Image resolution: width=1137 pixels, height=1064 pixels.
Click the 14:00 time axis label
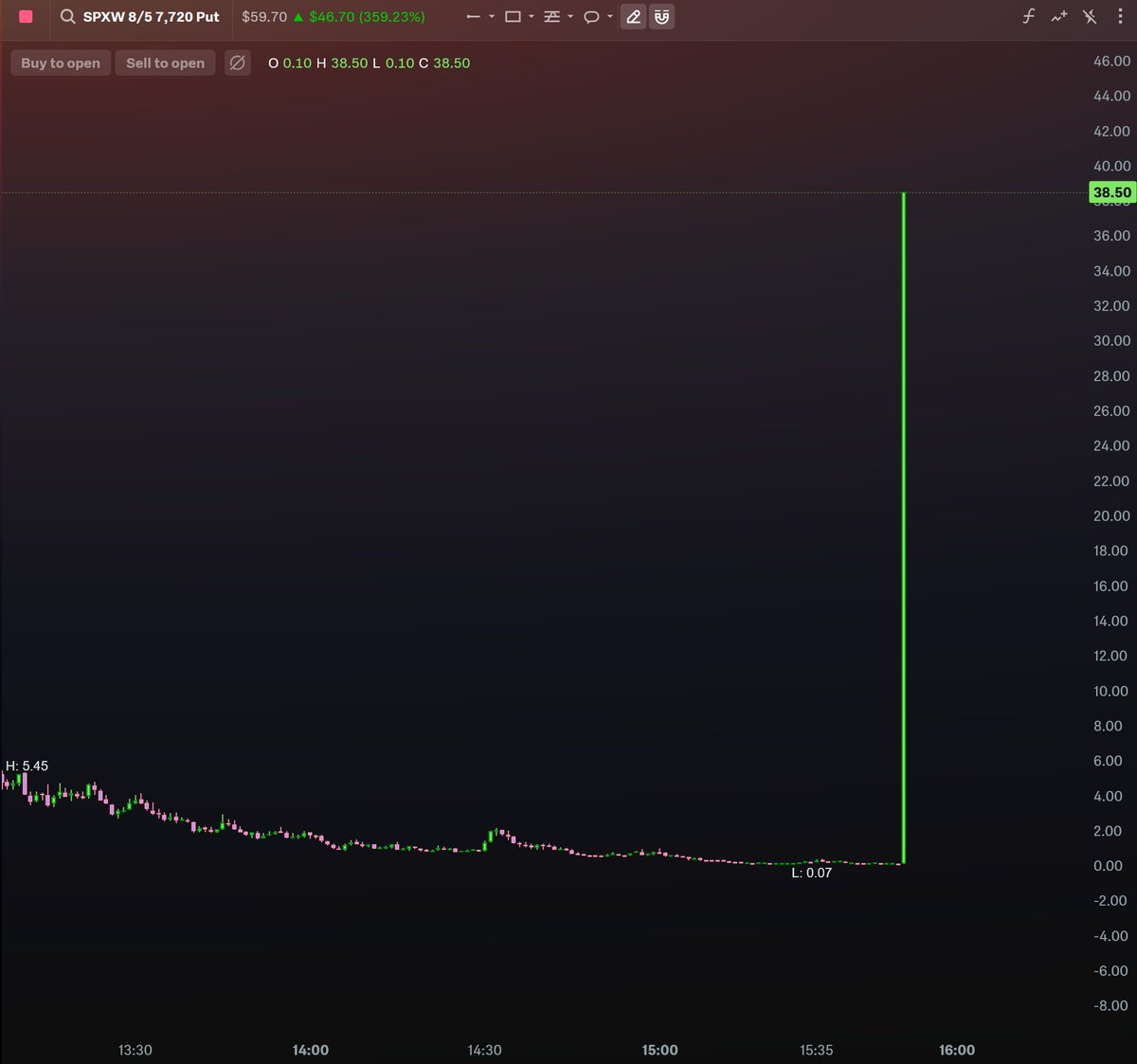click(x=311, y=1050)
